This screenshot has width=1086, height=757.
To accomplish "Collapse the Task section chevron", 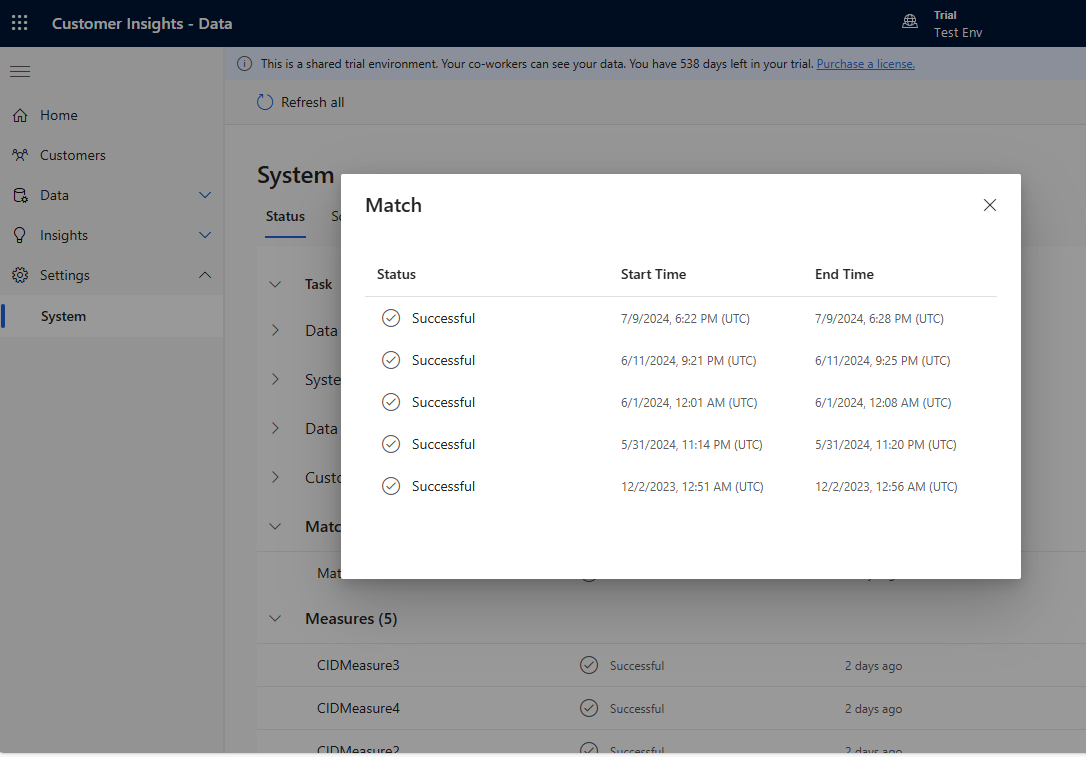I will pos(275,285).
